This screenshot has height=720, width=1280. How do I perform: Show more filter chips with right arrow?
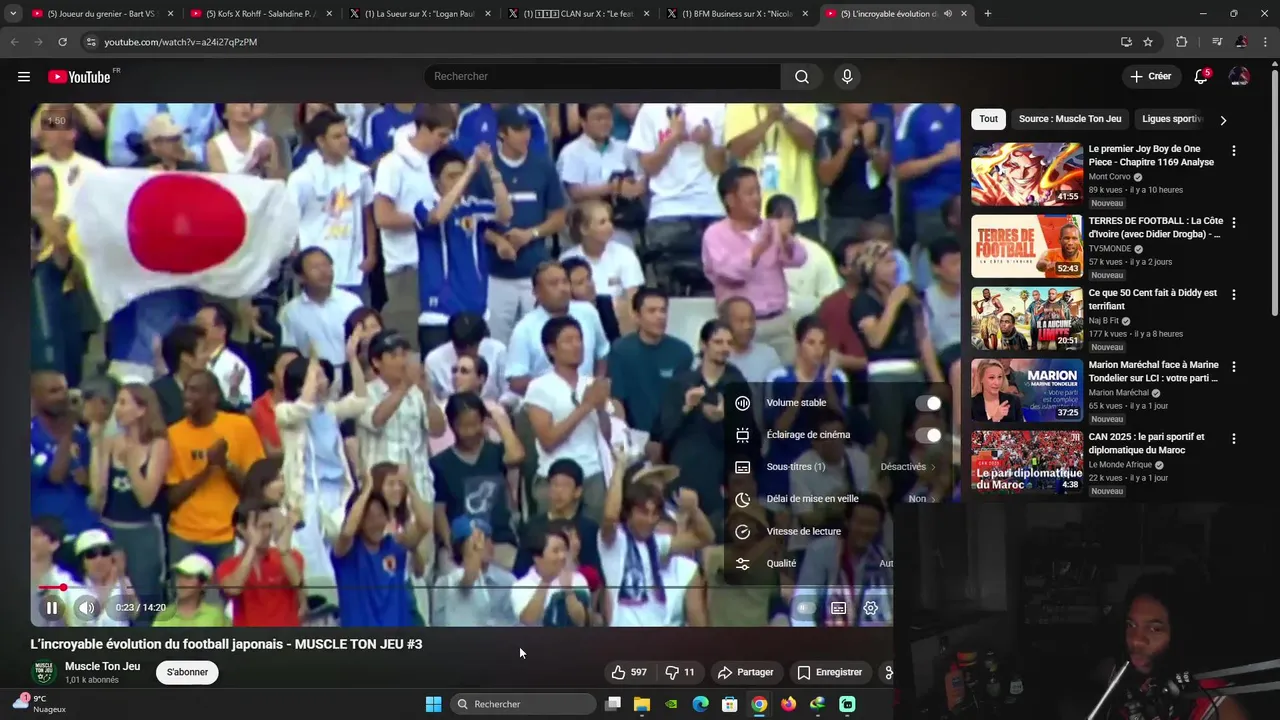click(x=1223, y=120)
